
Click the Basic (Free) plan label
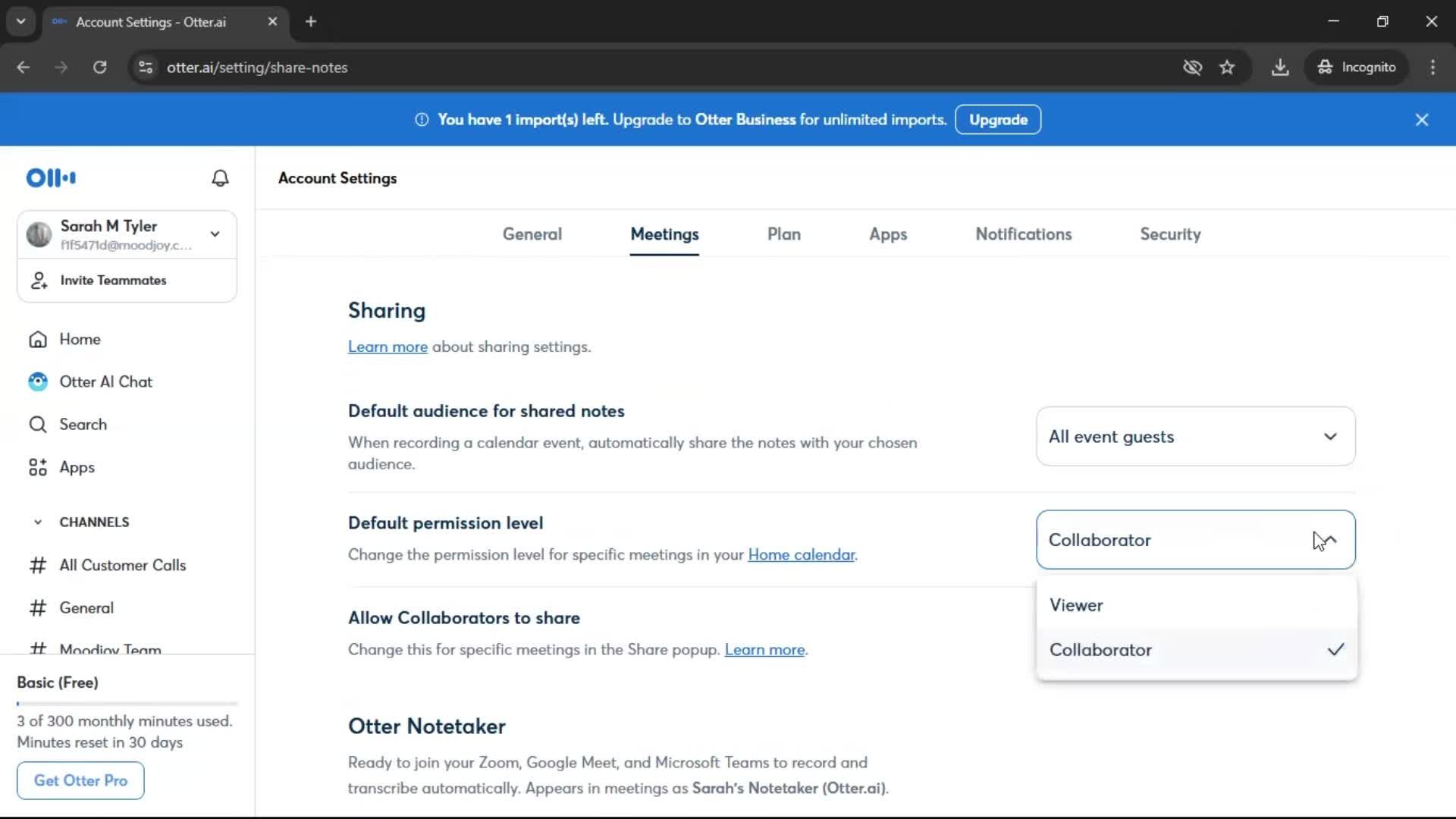point(58,682)
